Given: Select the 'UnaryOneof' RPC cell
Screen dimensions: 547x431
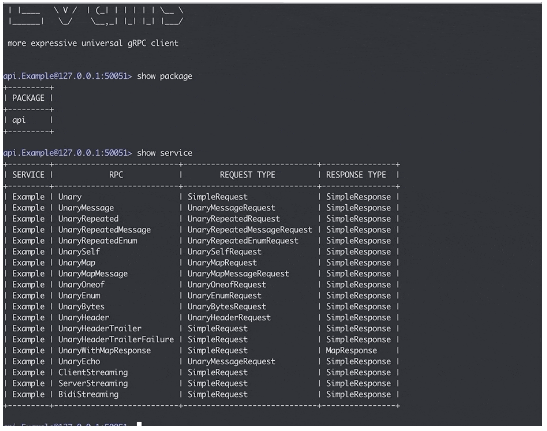Looking at the screenshot, I should [81, 285].
